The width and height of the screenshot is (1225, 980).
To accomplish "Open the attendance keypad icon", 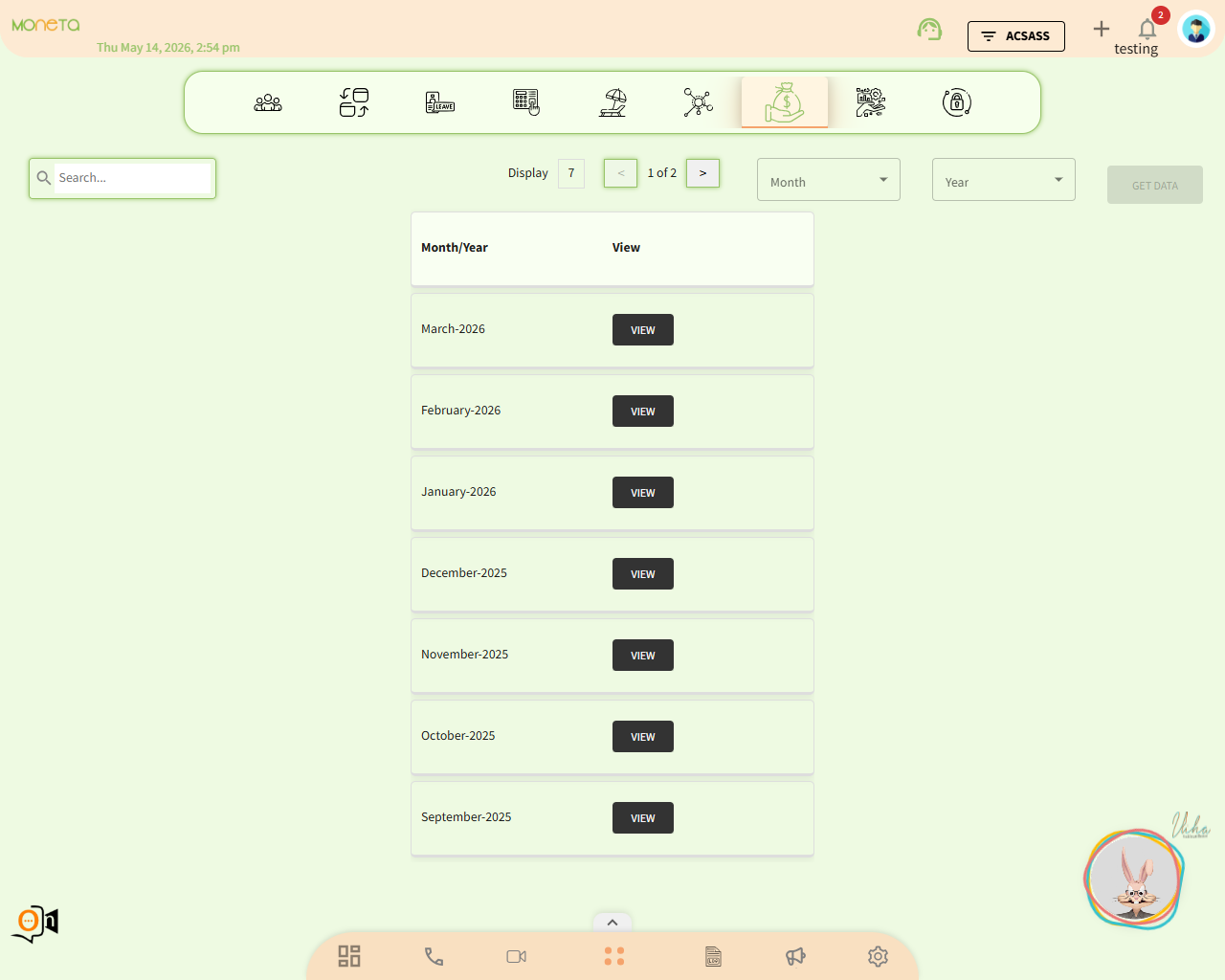I will click(x=526, y=102).
